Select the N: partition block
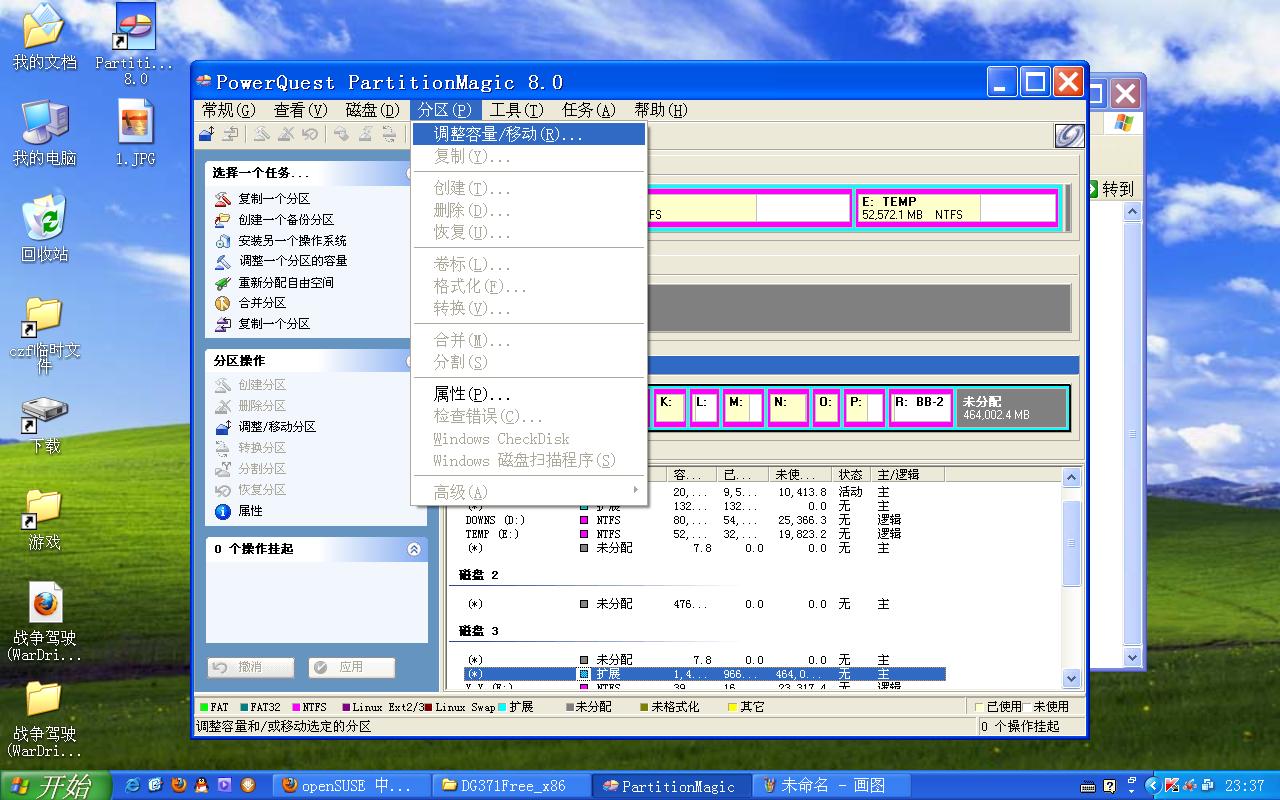The width and height of the screenshot is (1280, 800). click(788, 408)
